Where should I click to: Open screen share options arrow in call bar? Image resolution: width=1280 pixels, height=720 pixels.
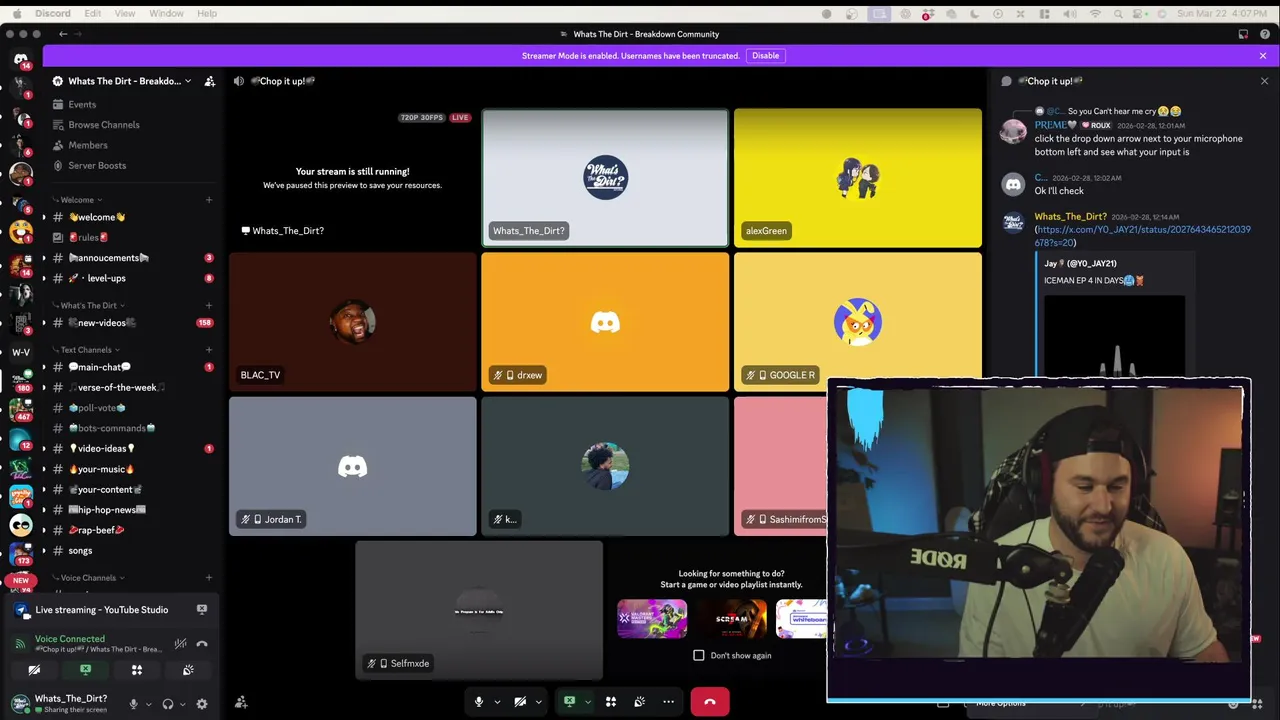(x=587, y=702)
